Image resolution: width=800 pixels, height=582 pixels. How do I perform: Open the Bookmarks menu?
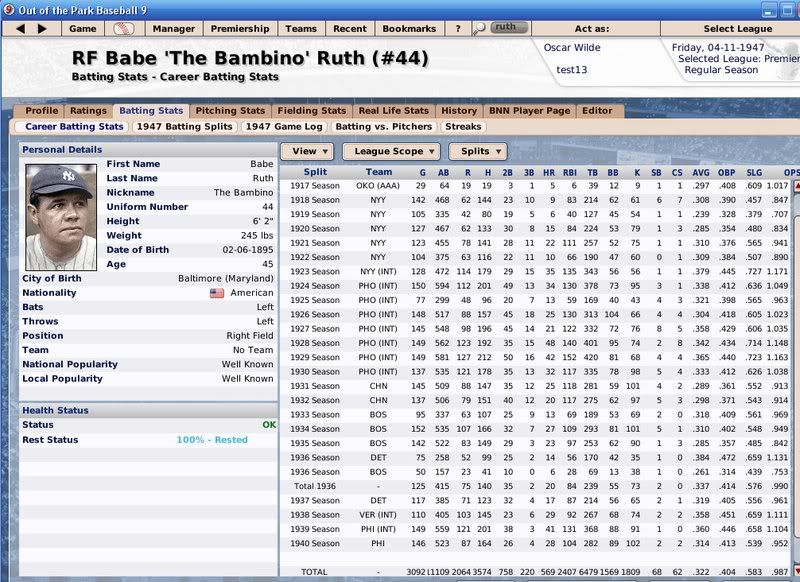click(x=409, y=28)
